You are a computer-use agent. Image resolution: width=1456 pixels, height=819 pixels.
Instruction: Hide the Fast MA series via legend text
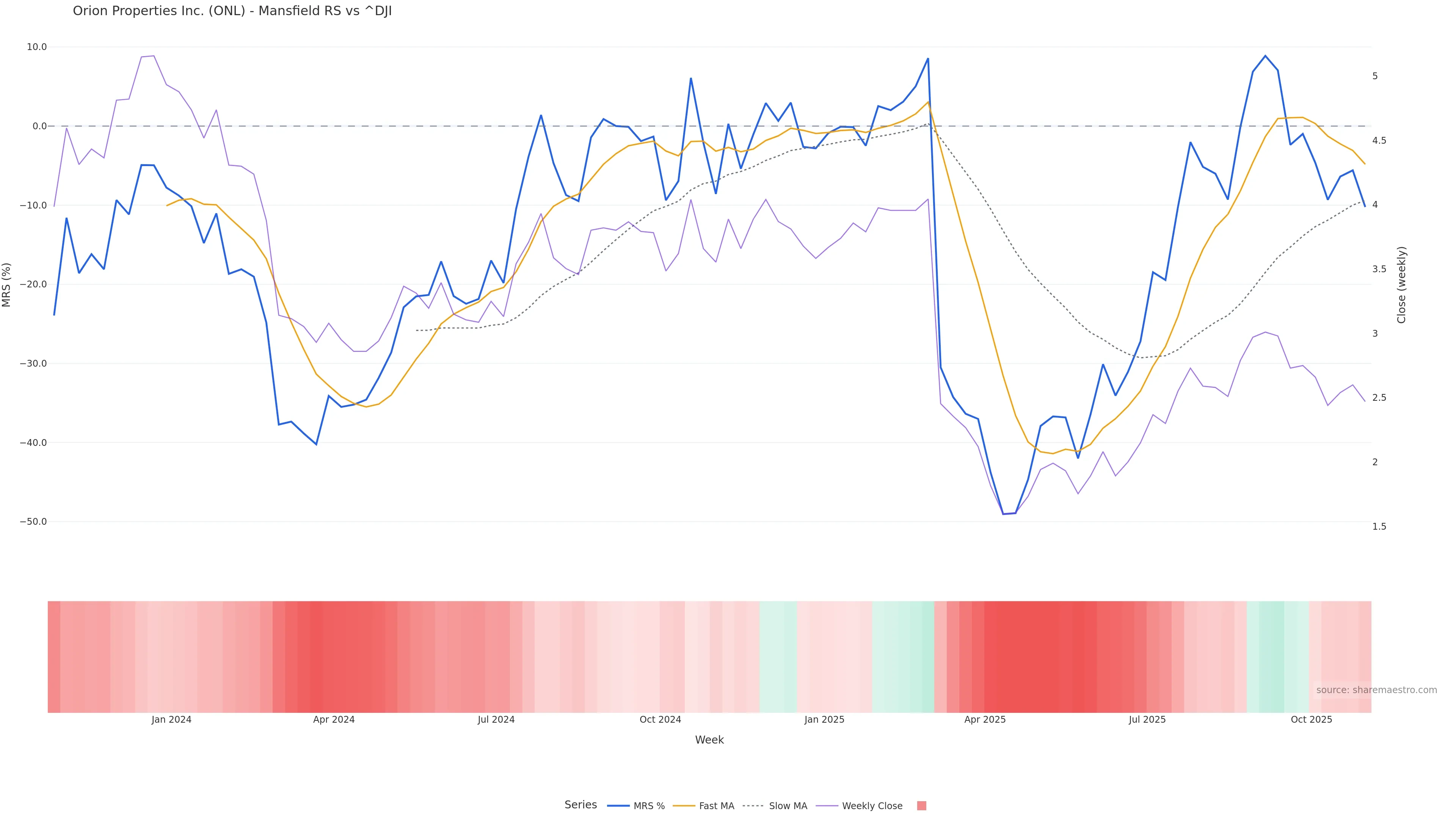click(716, 806)
